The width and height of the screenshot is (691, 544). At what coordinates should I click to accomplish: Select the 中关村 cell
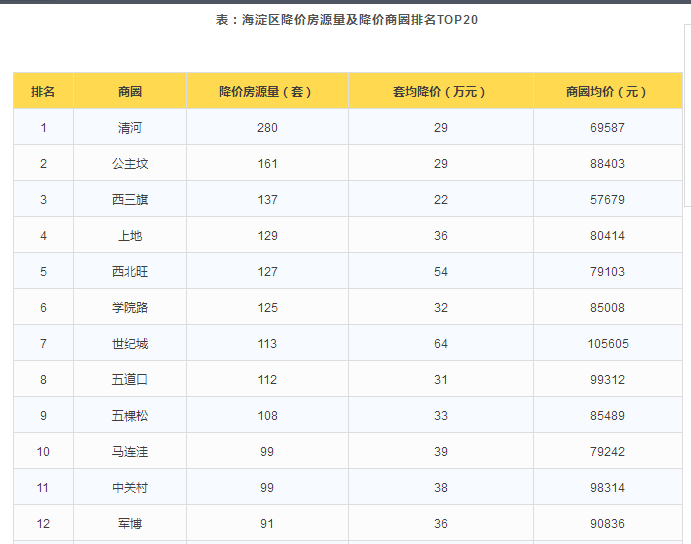point(130,487)
